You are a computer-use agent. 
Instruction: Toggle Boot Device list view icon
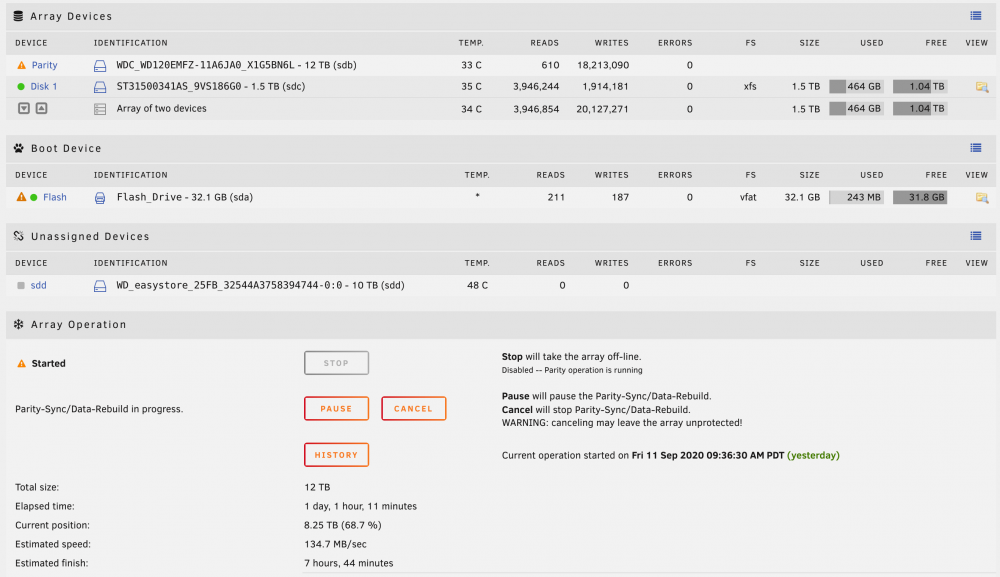click(x=976, y=148)
